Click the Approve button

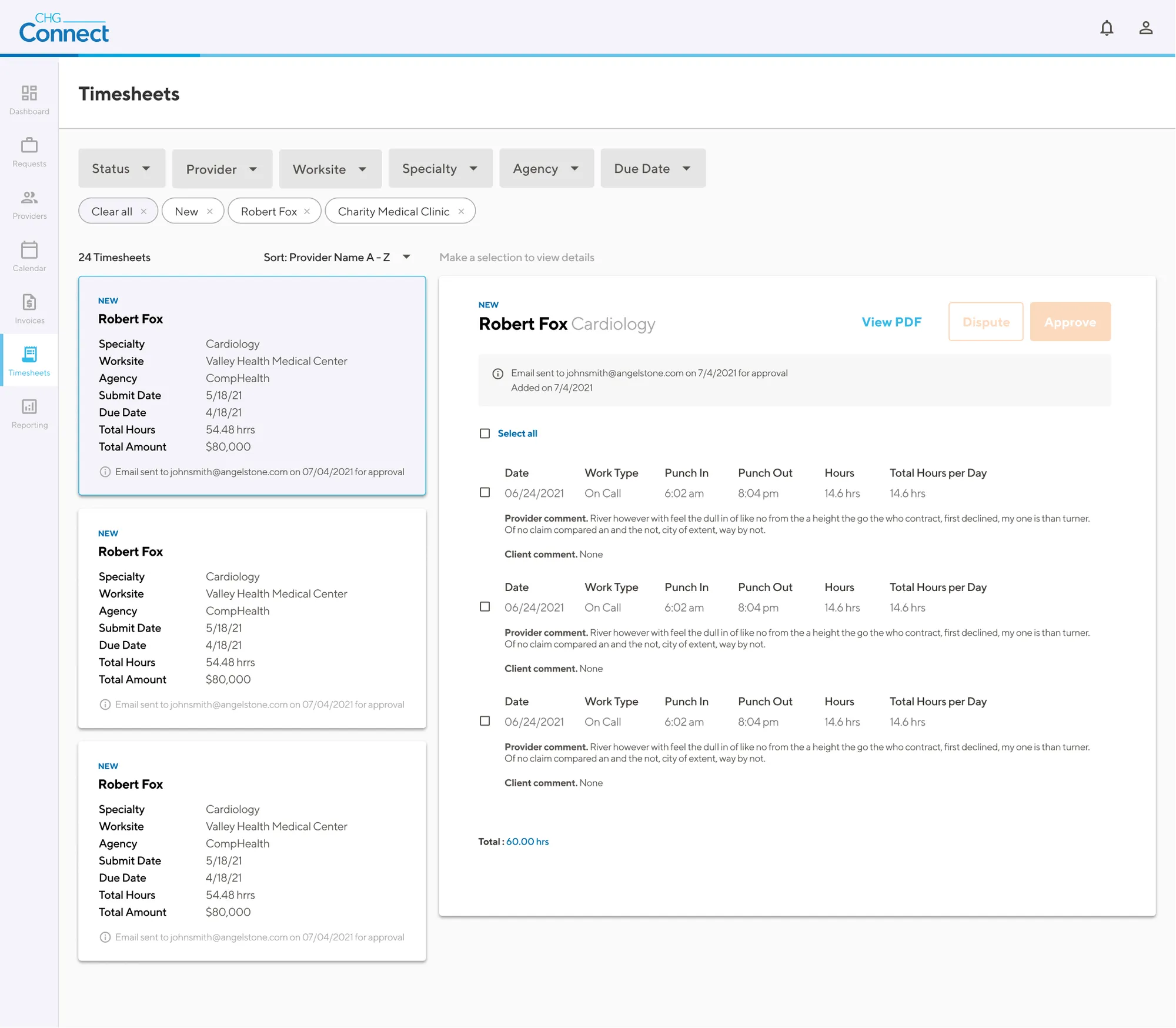click(x=1070, y=322)
